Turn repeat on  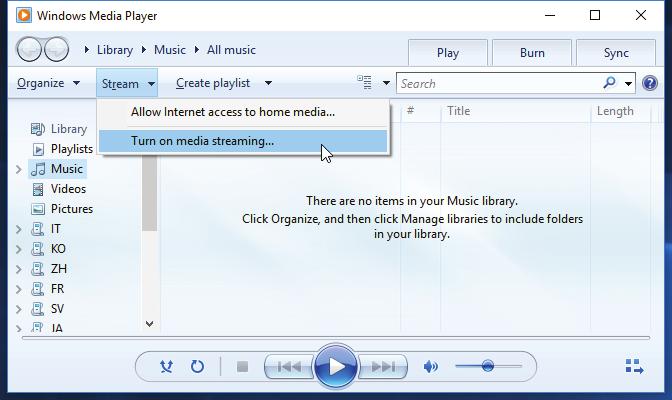tap(197, 367)
